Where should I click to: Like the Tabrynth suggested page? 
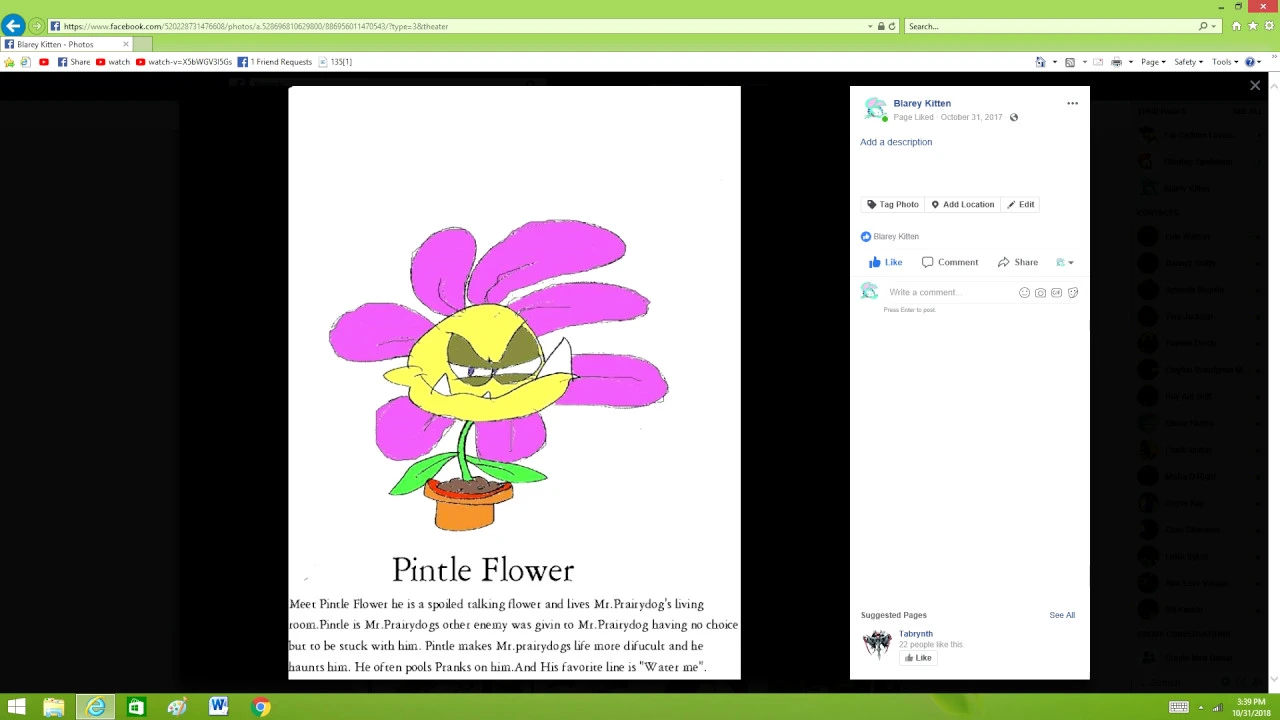point(918,658)
